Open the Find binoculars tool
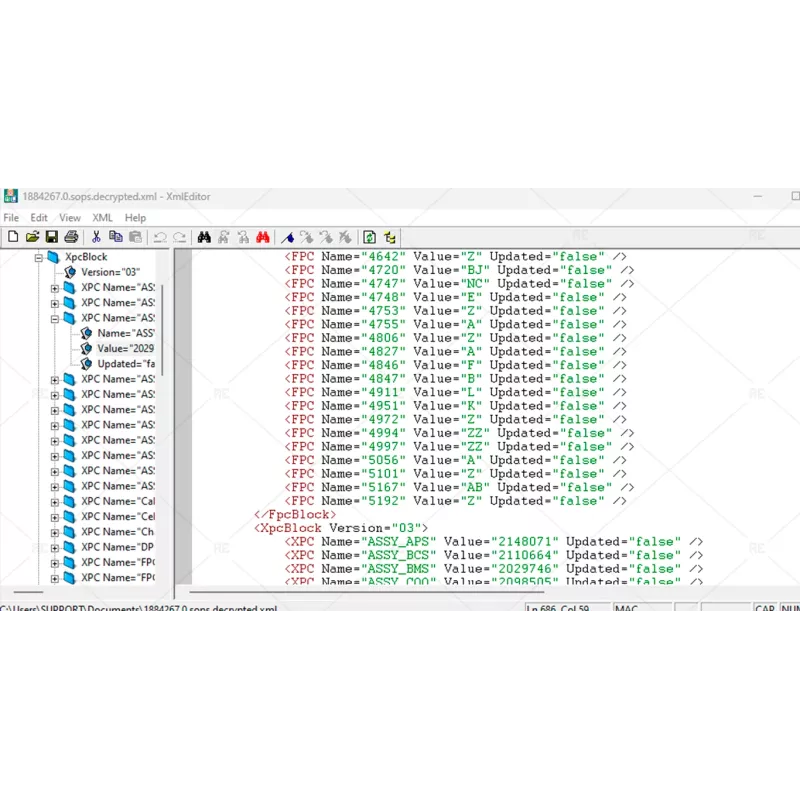Image resolution: width=800 pixels, height=800 pixels. click(204, 236)
